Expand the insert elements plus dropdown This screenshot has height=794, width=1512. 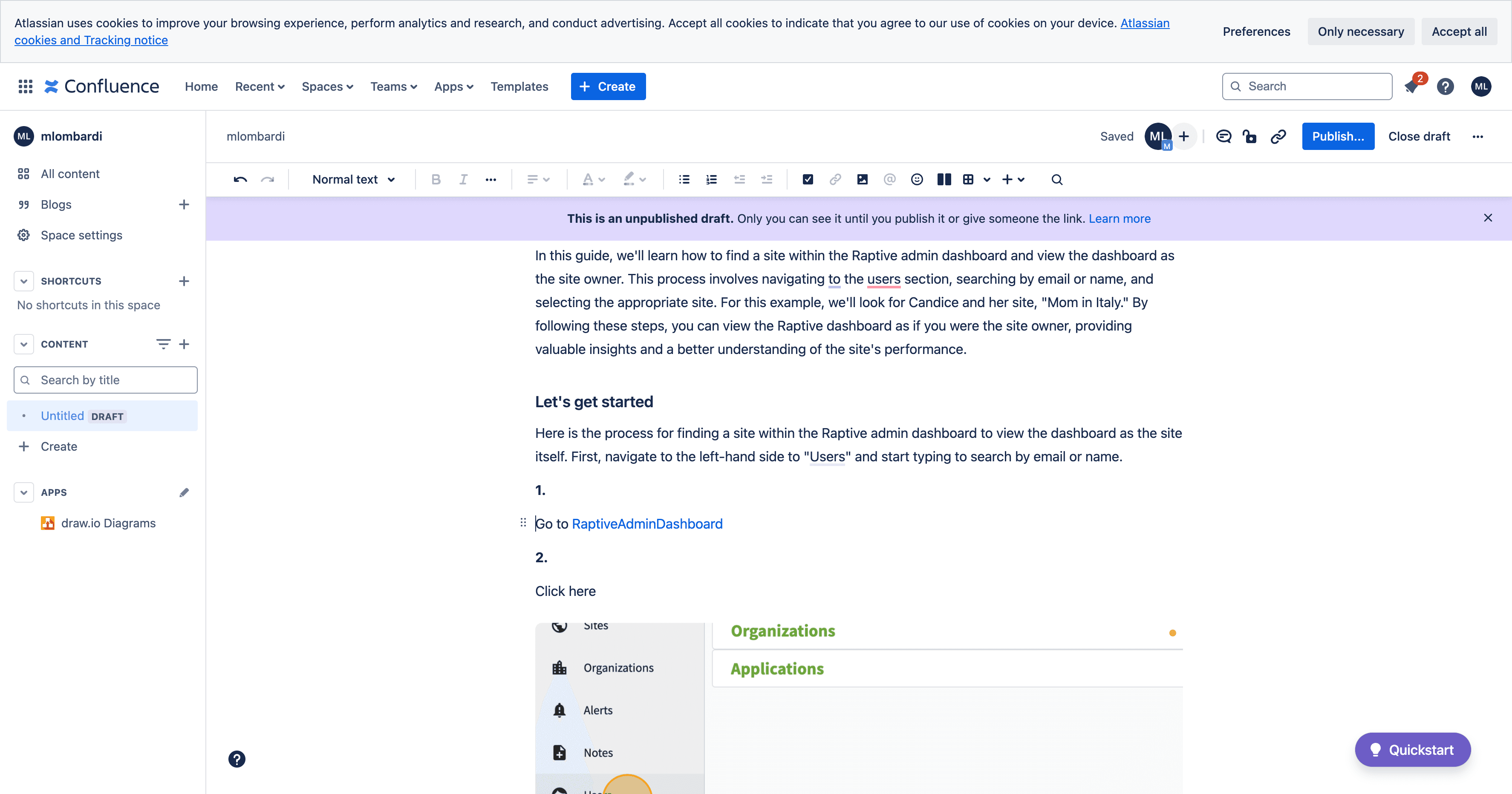(1013, 180)
